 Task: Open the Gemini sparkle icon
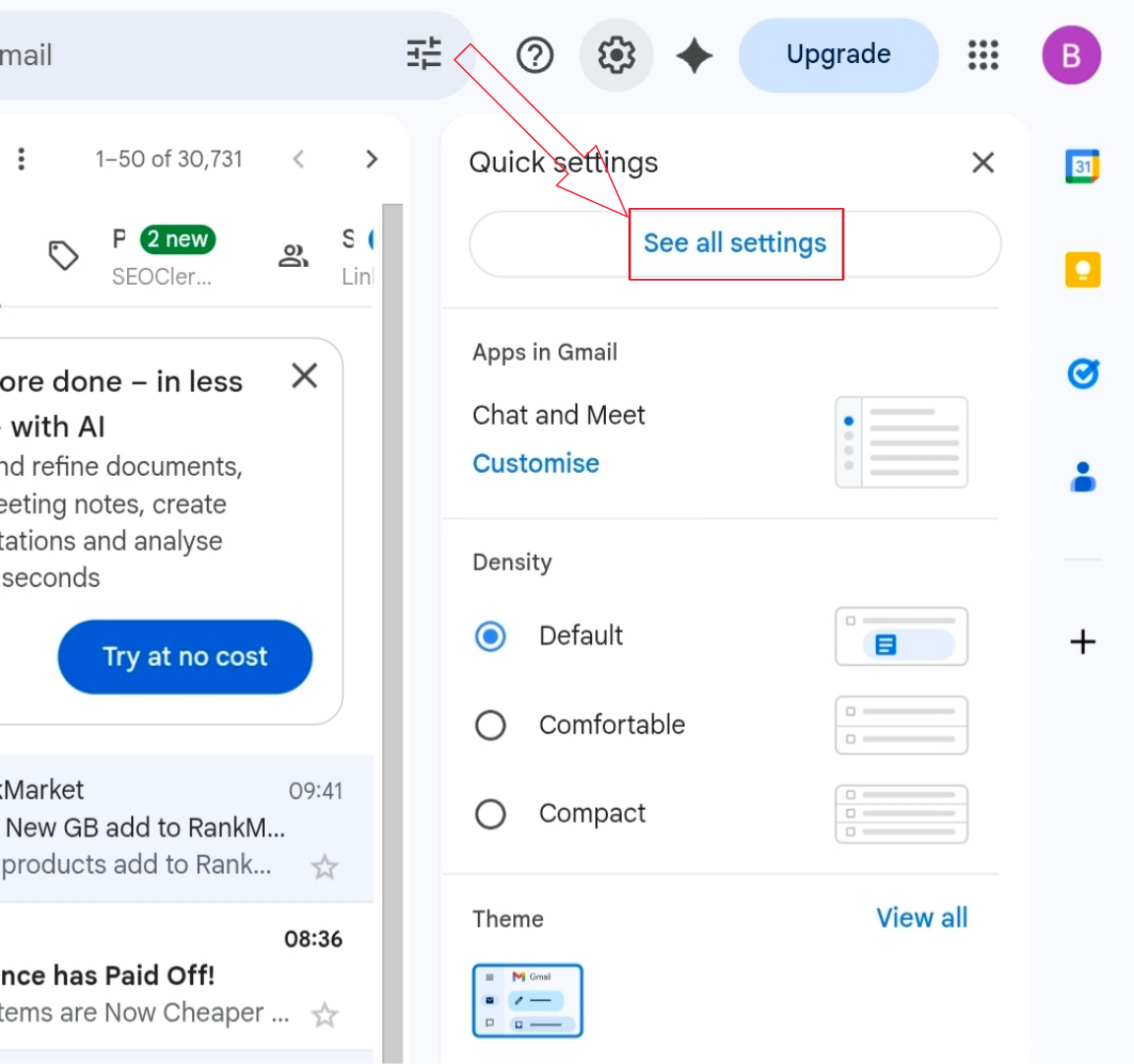(x=695, y=56)
